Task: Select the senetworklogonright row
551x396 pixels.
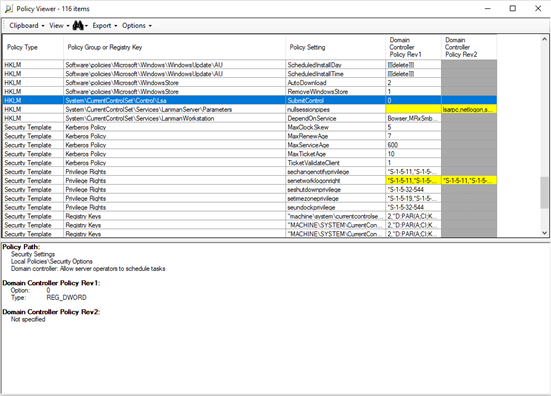Action: [x=249, y=181]
